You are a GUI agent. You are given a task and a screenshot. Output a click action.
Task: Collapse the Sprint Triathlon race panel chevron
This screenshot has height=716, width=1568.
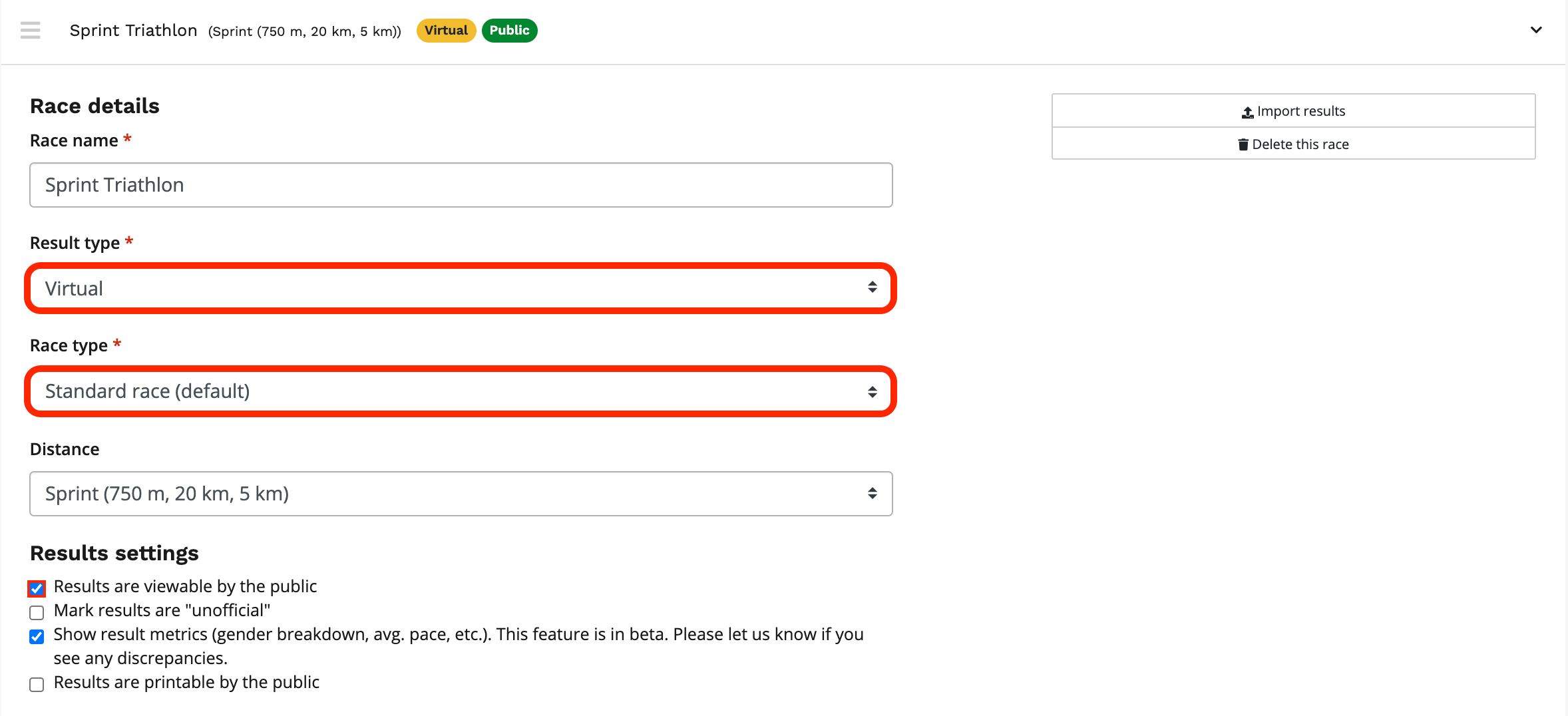pyautogui.click(x=1536, y=30)
